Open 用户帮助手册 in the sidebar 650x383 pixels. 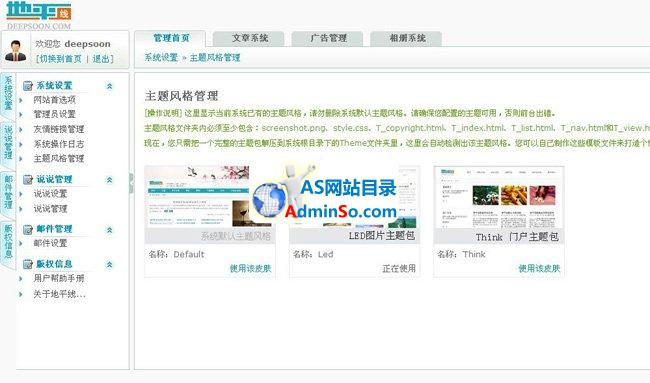click(59, 279)
